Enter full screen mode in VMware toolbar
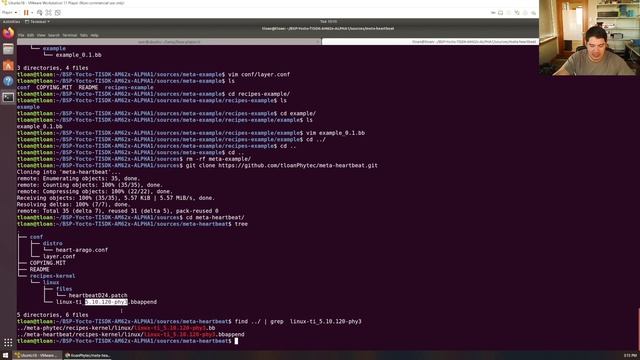This screenshot has height=360, width=640. [49, 13]
